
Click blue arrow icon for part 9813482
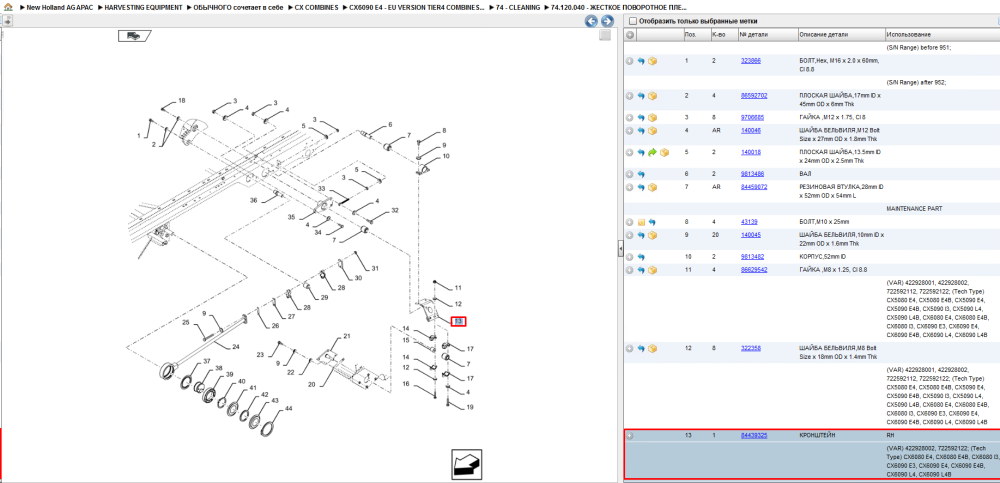coord(641,257)
